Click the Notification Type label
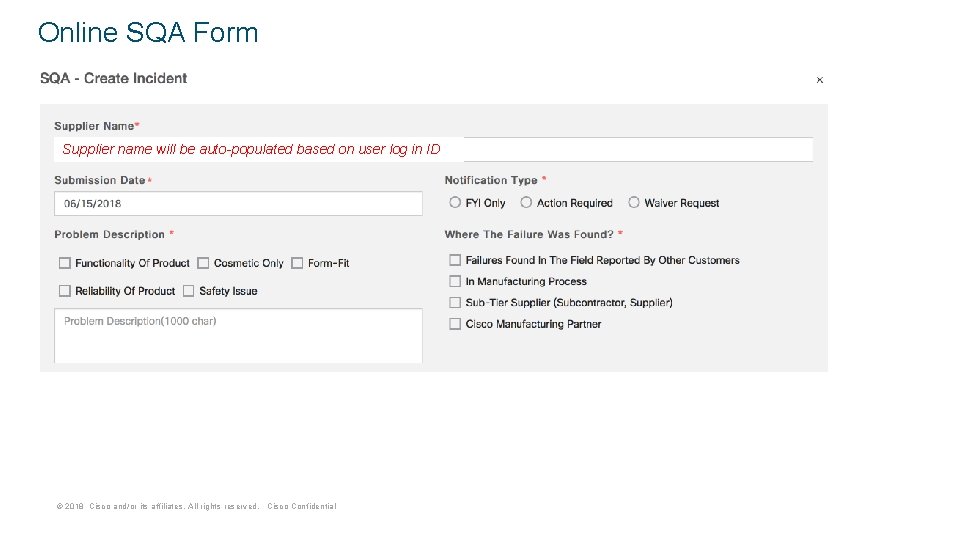The width and height of the screenshot is (960, 540). tap(492, 180)
